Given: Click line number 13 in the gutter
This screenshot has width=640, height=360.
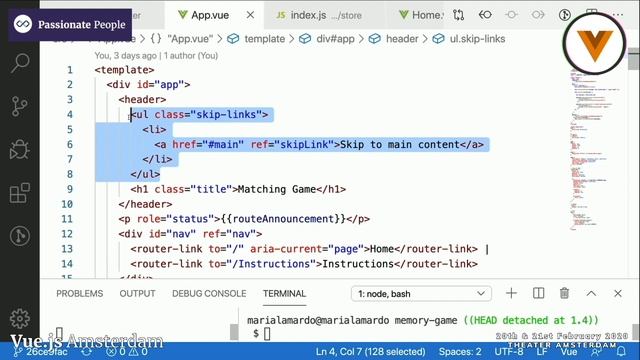Looking at the screenshot, I should [67, 249].
